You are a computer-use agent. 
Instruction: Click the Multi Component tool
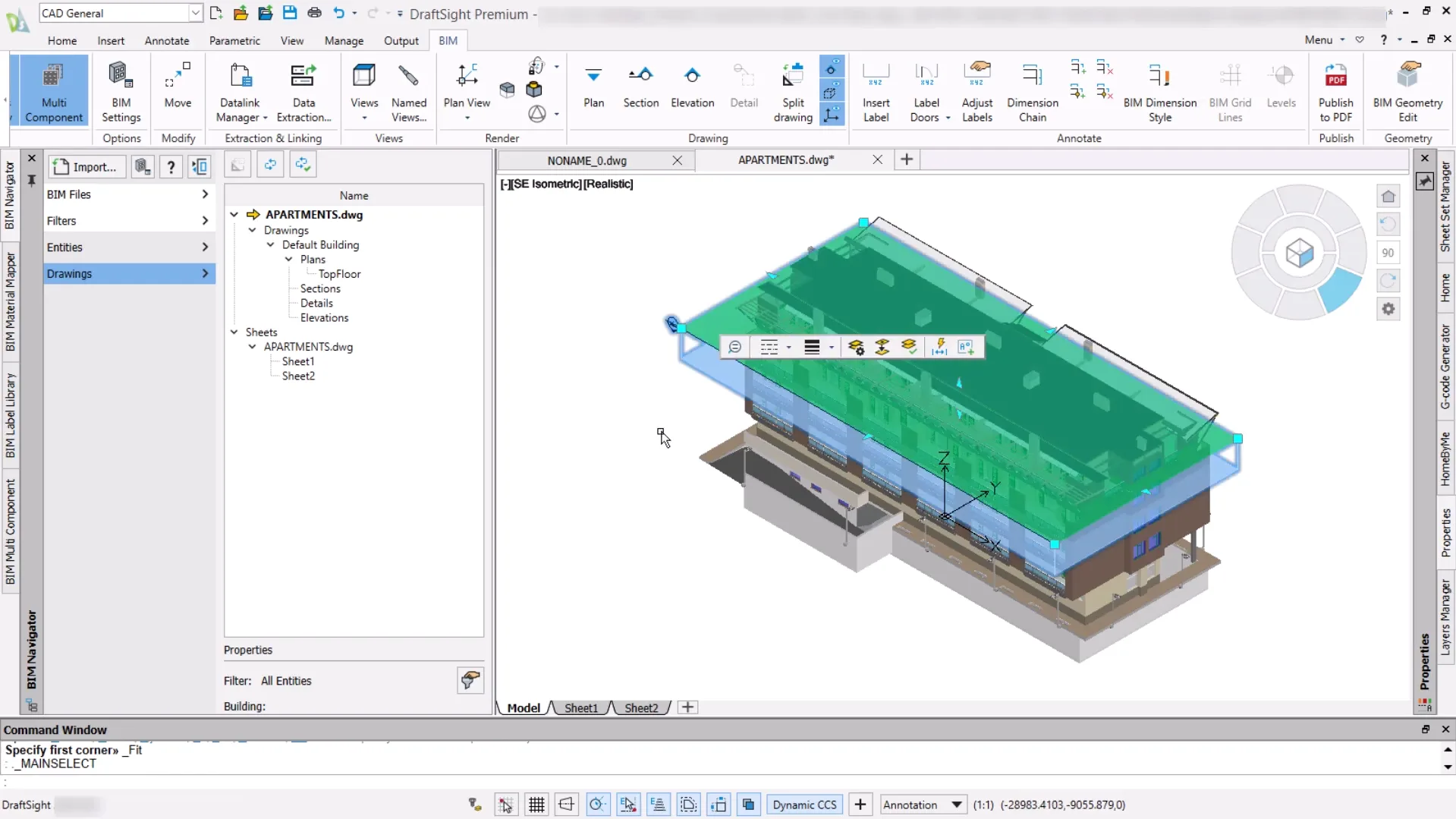coord(53,91)
